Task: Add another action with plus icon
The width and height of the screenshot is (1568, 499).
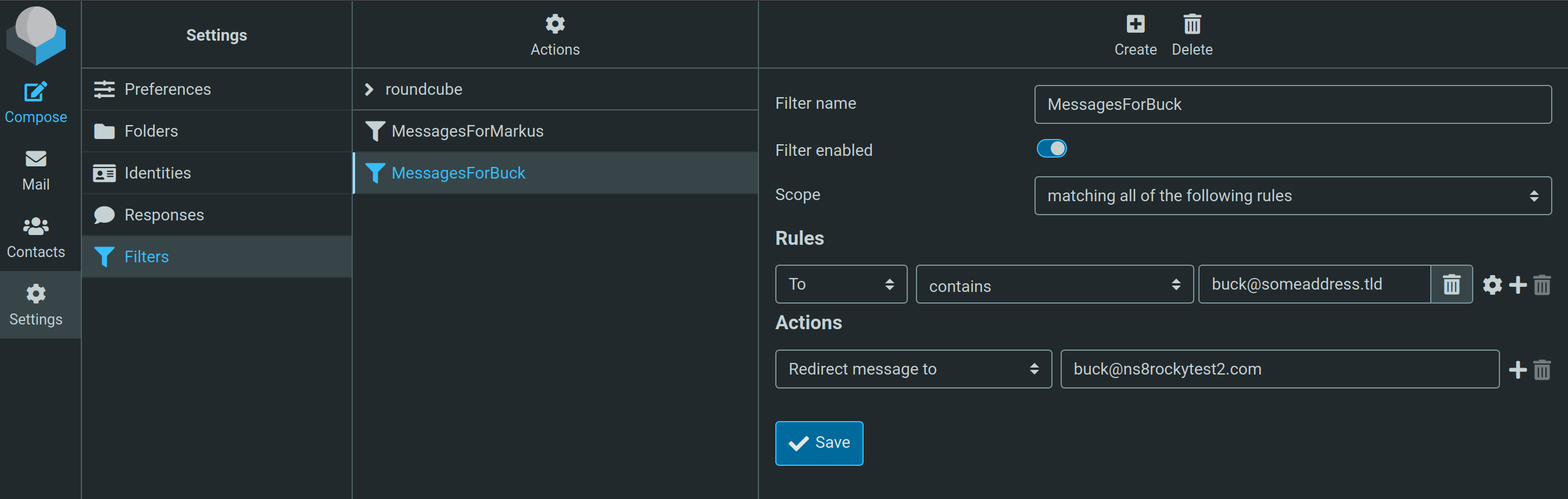Action: coord(1517,369)
